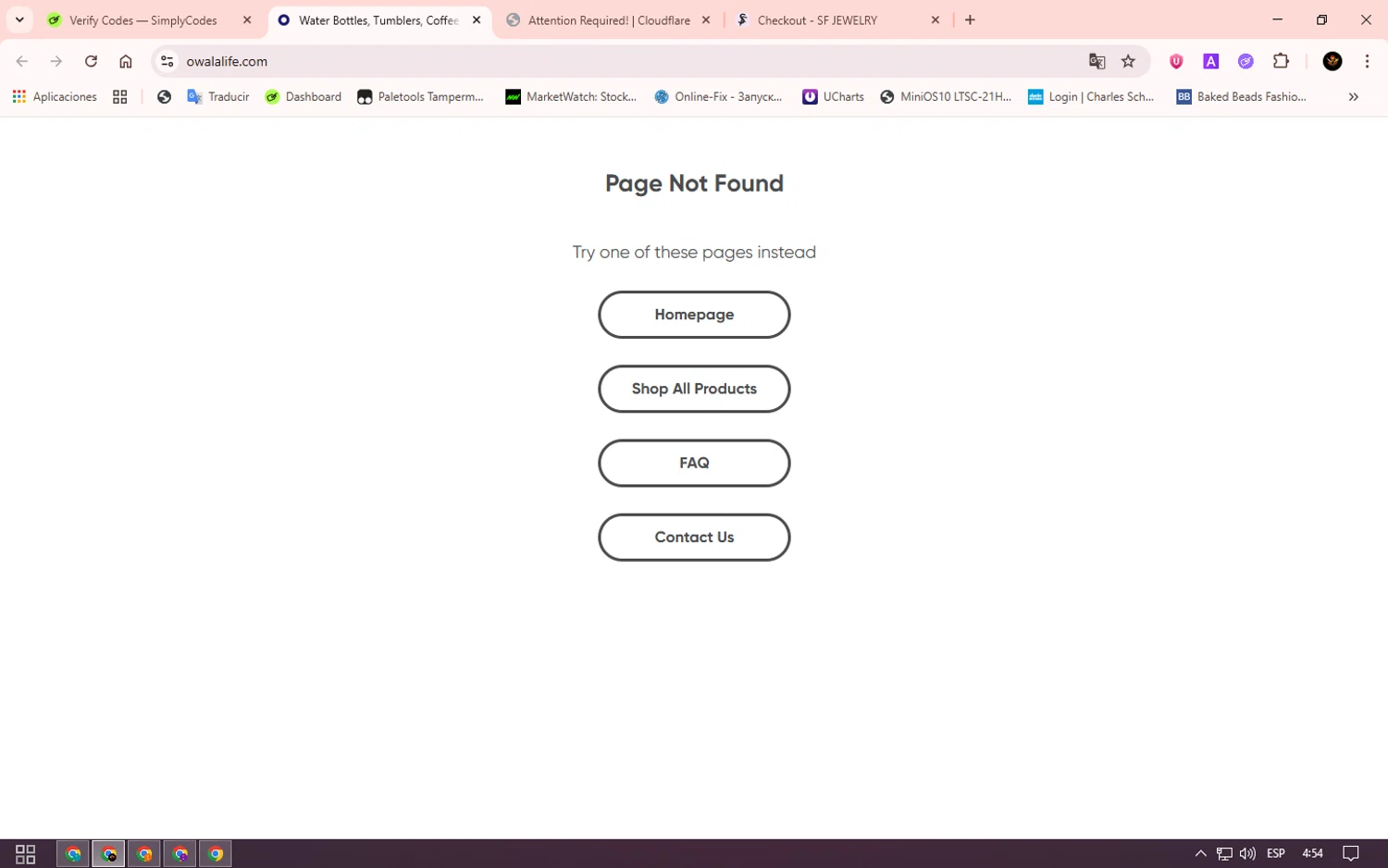
Task: Open the second, highlighted Chrome taskbar icon
Action: [108, 853]
